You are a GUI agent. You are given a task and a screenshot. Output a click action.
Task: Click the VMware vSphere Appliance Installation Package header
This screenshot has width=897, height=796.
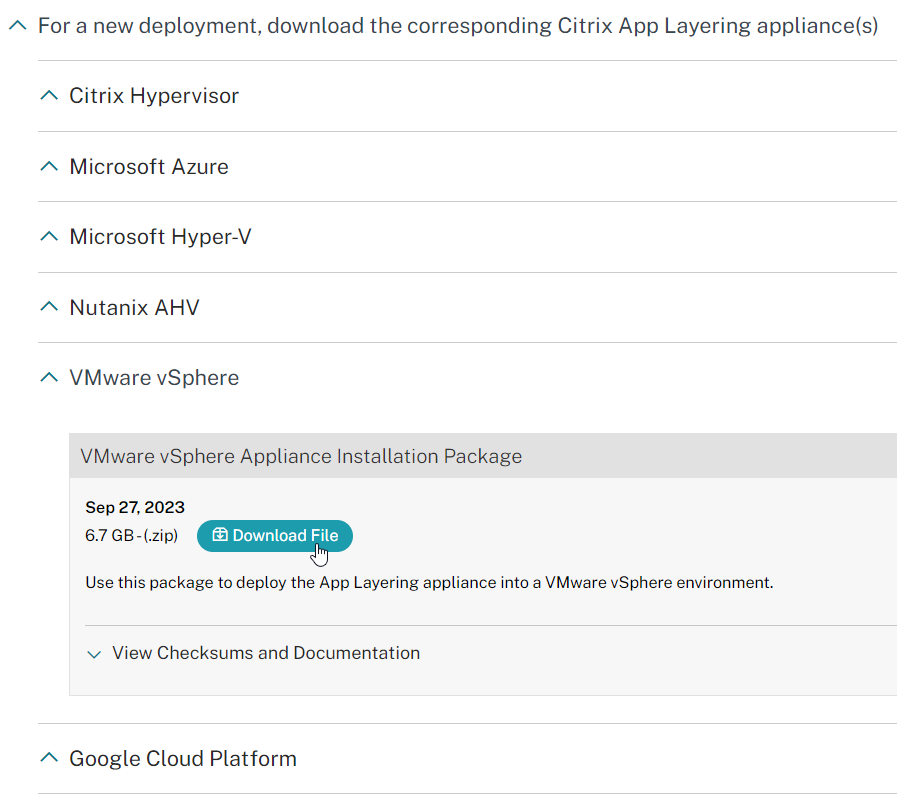click(483, 456)
